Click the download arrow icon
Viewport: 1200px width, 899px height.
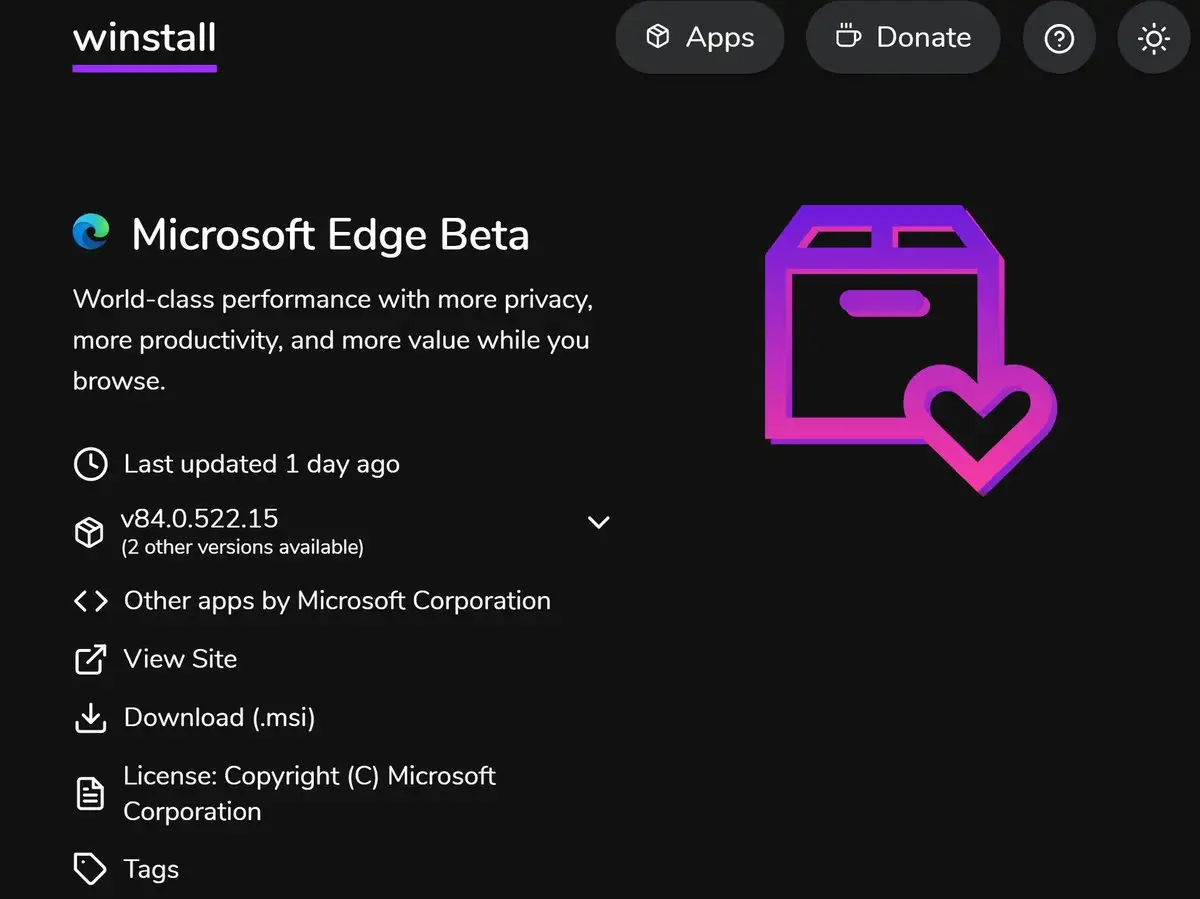coord(90,717)
